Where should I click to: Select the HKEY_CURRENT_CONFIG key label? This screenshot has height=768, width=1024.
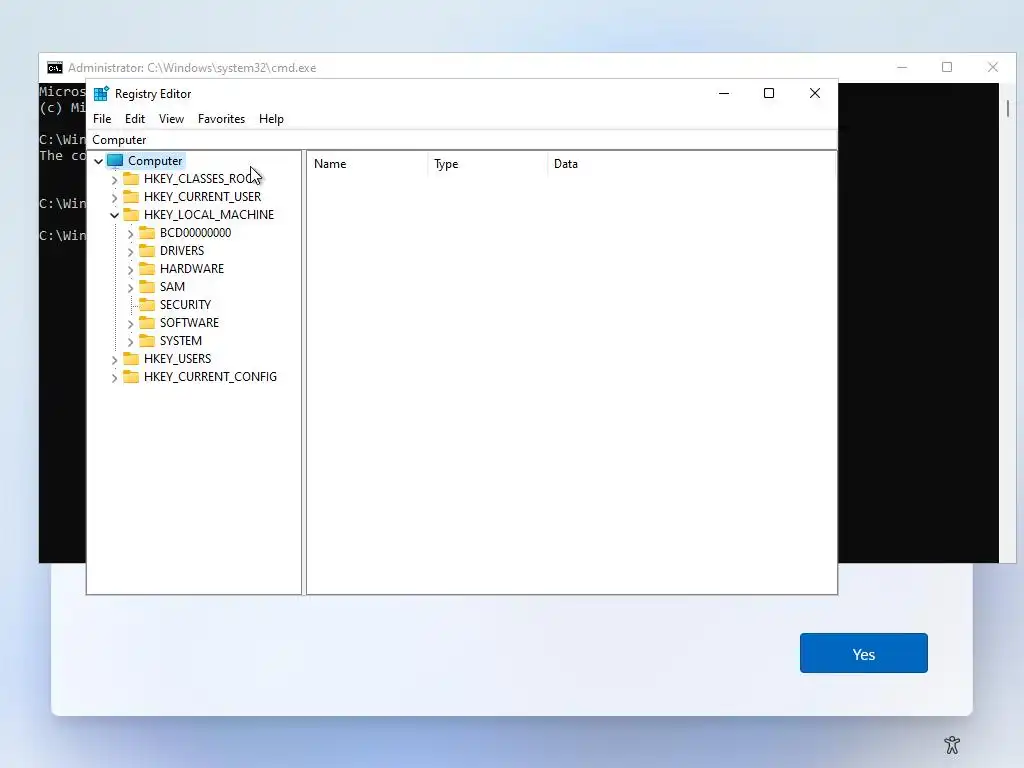pyautogui.click(x=210, y=377)
